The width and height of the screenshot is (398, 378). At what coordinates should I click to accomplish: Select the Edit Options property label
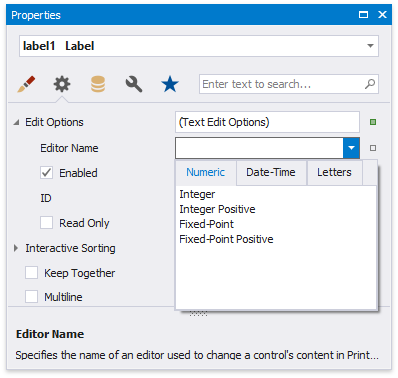pos(54,122)
